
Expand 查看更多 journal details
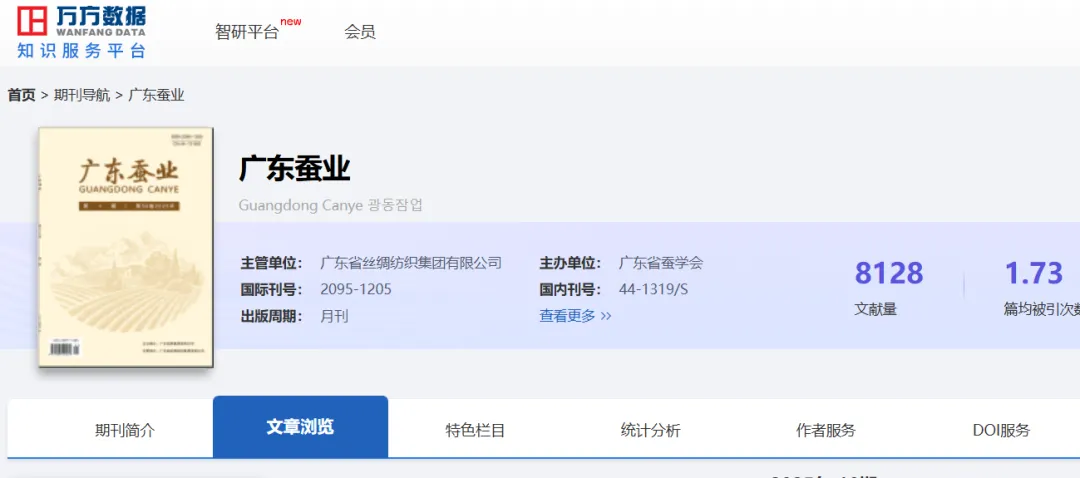[x=575, y=316]
